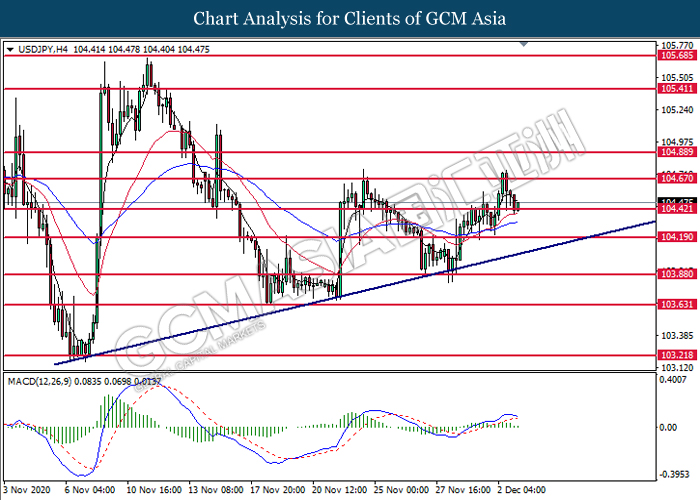Click the 13 Nov 08:00 date label

(x=216, y=490)
